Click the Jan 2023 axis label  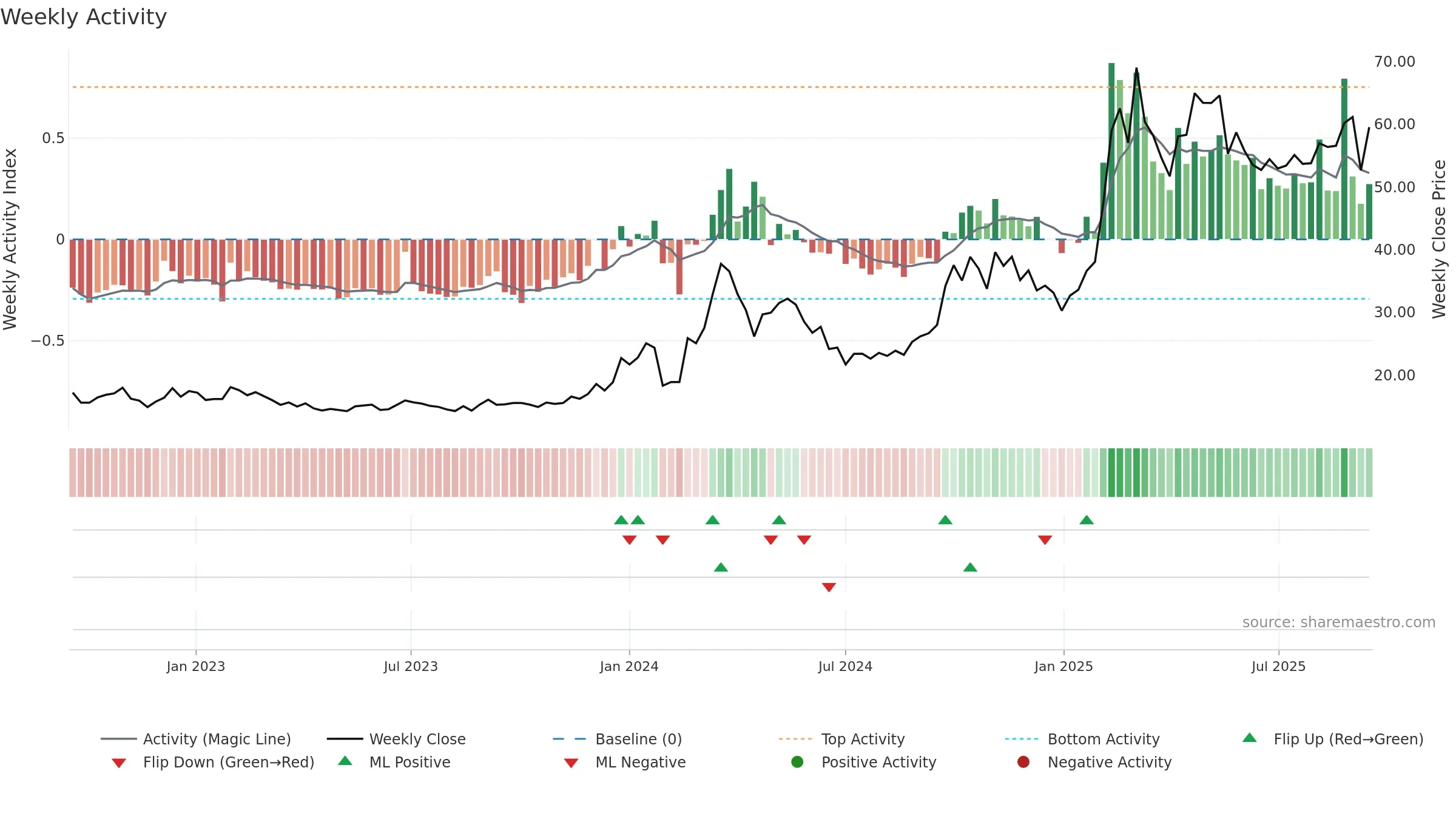point(196,666)
